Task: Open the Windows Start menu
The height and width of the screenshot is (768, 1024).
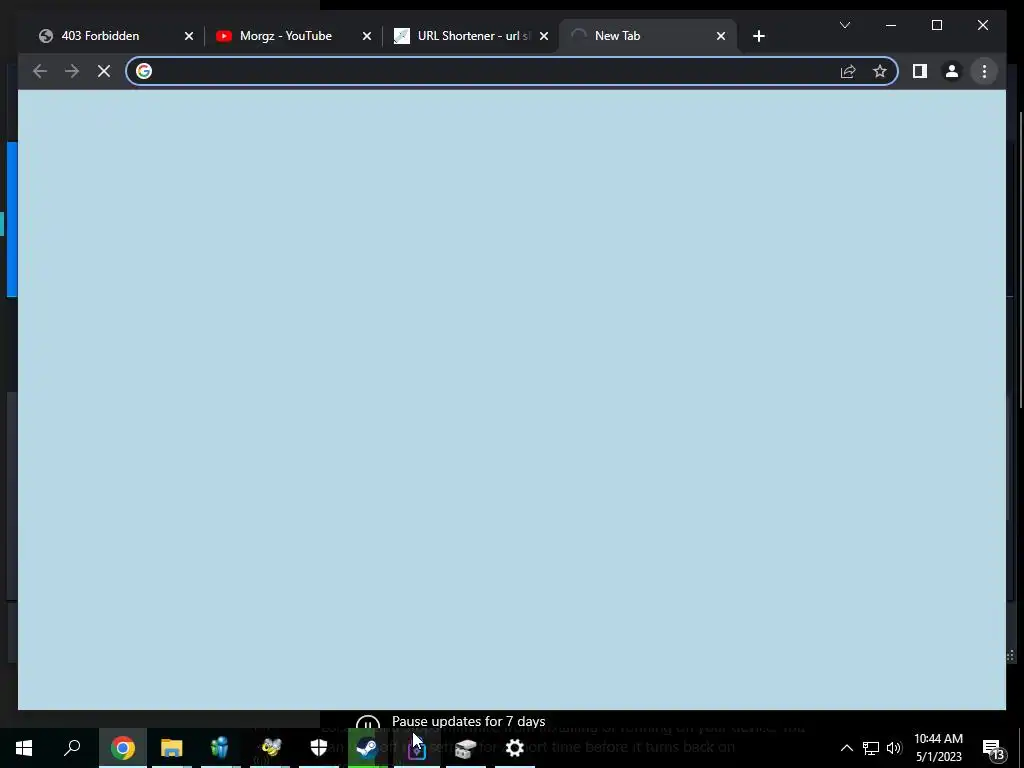Action: 24,748
